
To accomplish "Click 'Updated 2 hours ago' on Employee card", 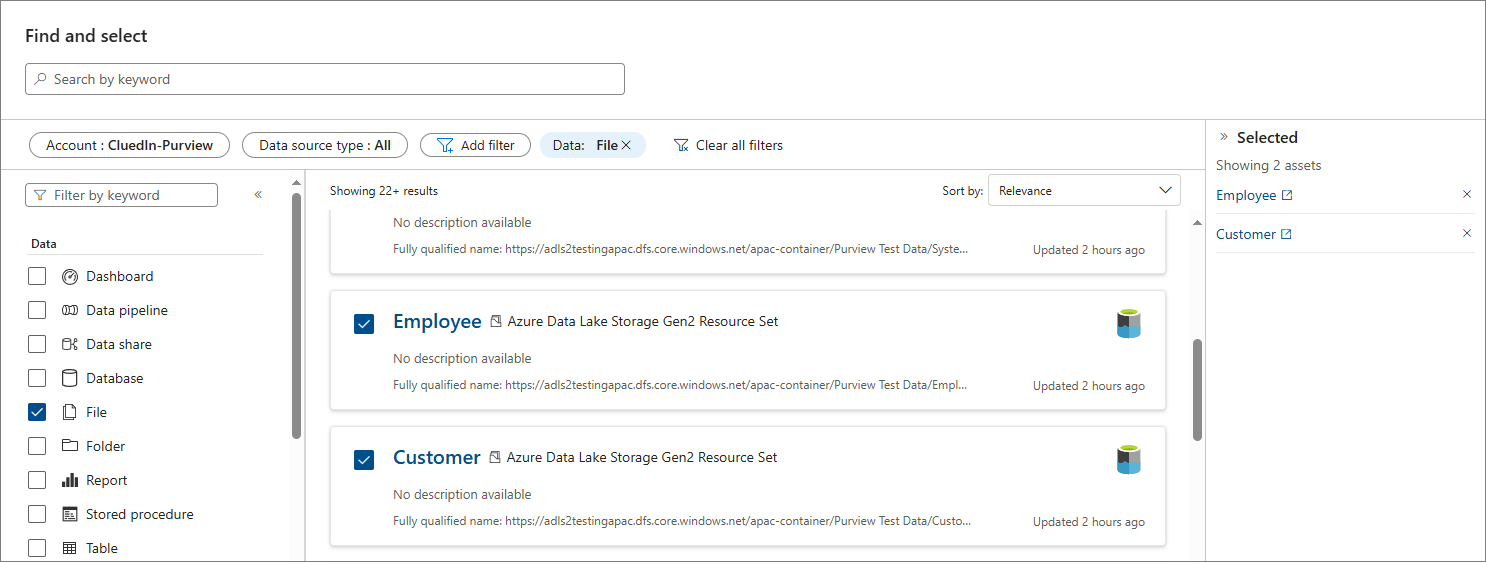I will tap(1089, 385).
